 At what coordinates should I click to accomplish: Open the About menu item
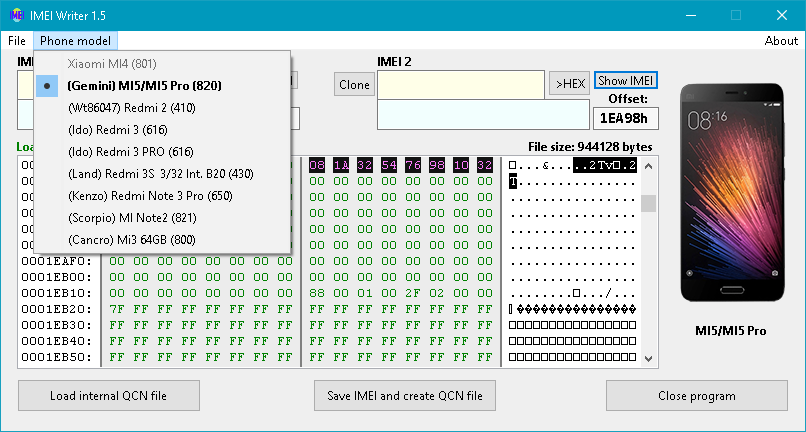click(x=781, y=41)
